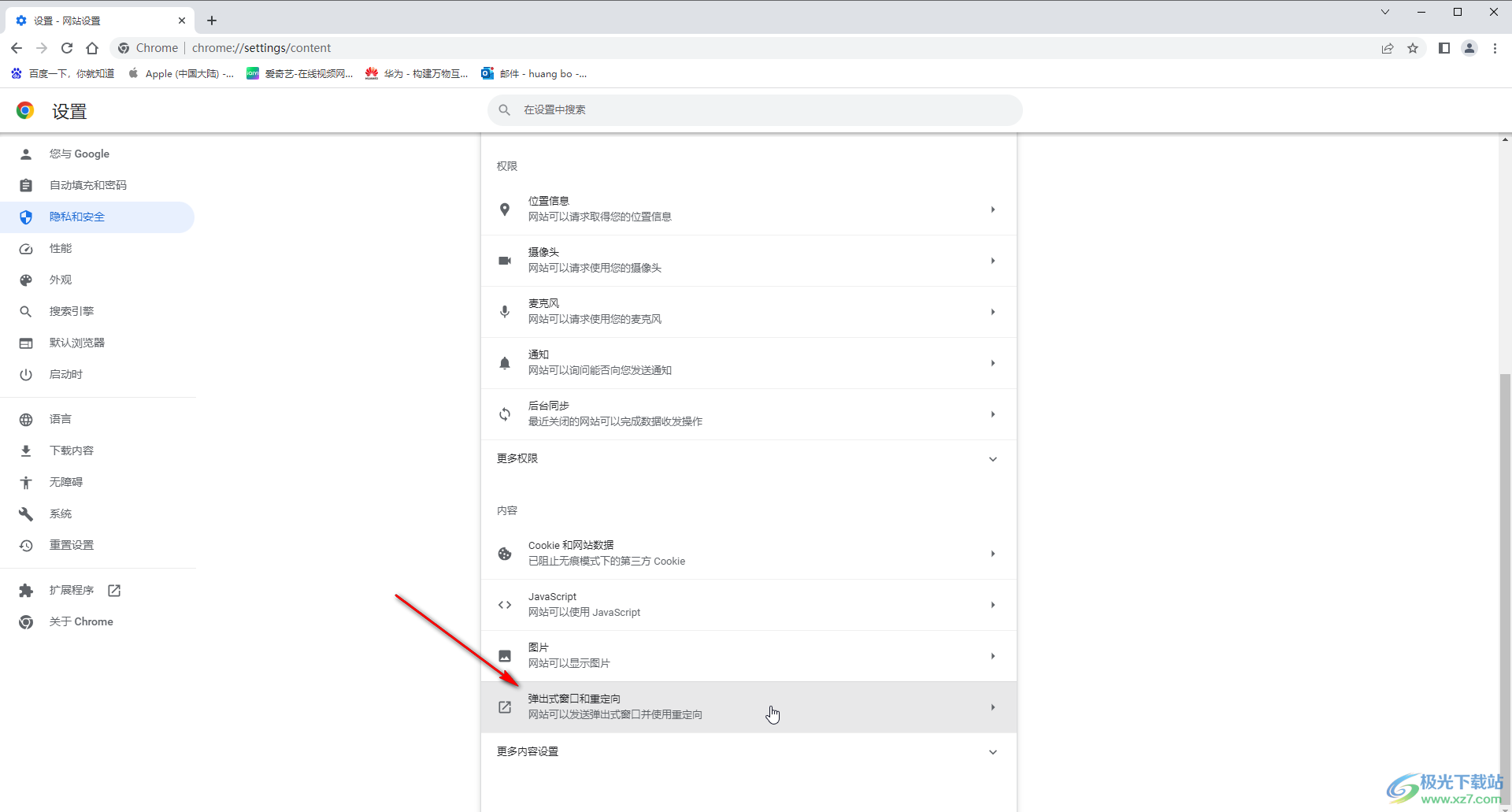1512x812 pixels.
Task: Open Apple (中国大陆) bookmark
Action: (x=180, y=73)
